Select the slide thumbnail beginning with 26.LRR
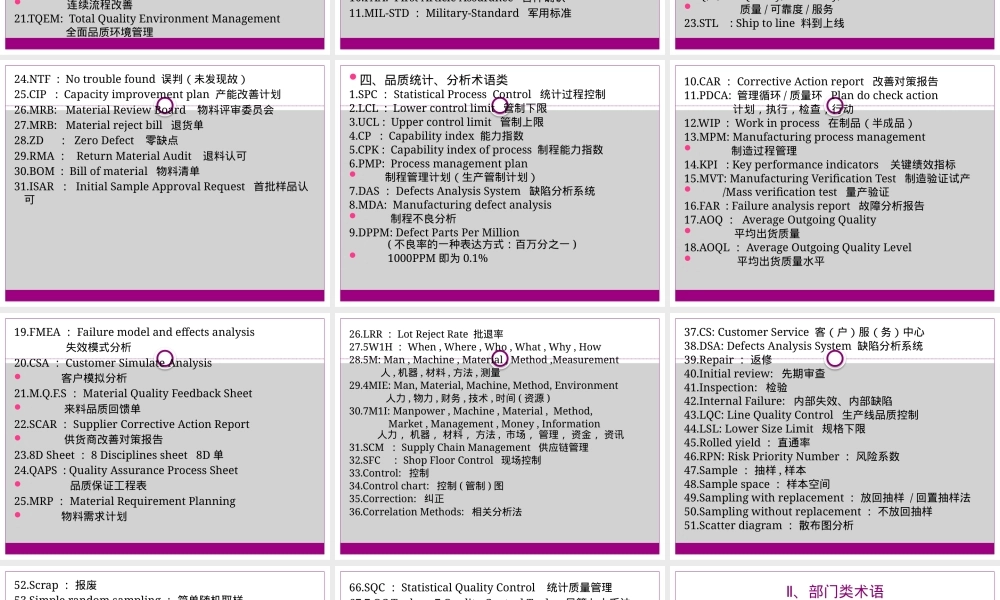The height and width of the screenshot is (600, 1000). (499, 436)
